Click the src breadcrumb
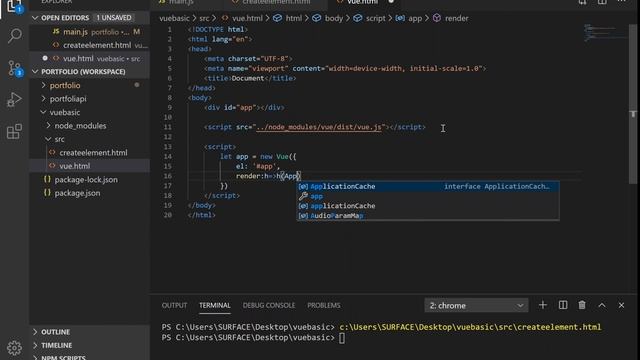Screen dimensions: 640x360 (204, 18)
